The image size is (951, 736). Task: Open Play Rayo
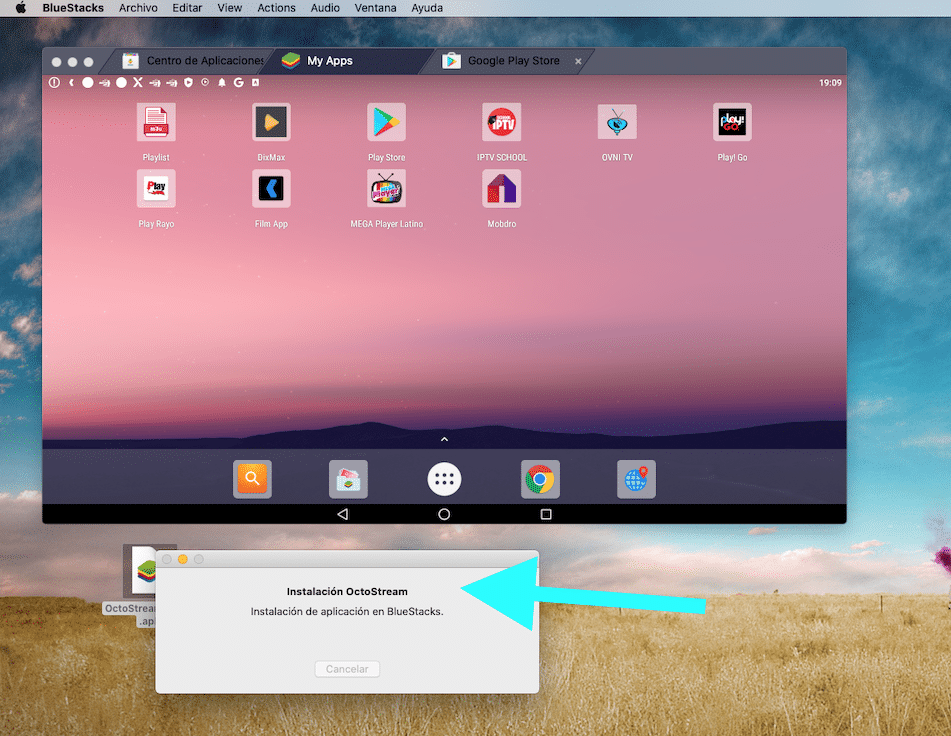click(x=156, y=188)
